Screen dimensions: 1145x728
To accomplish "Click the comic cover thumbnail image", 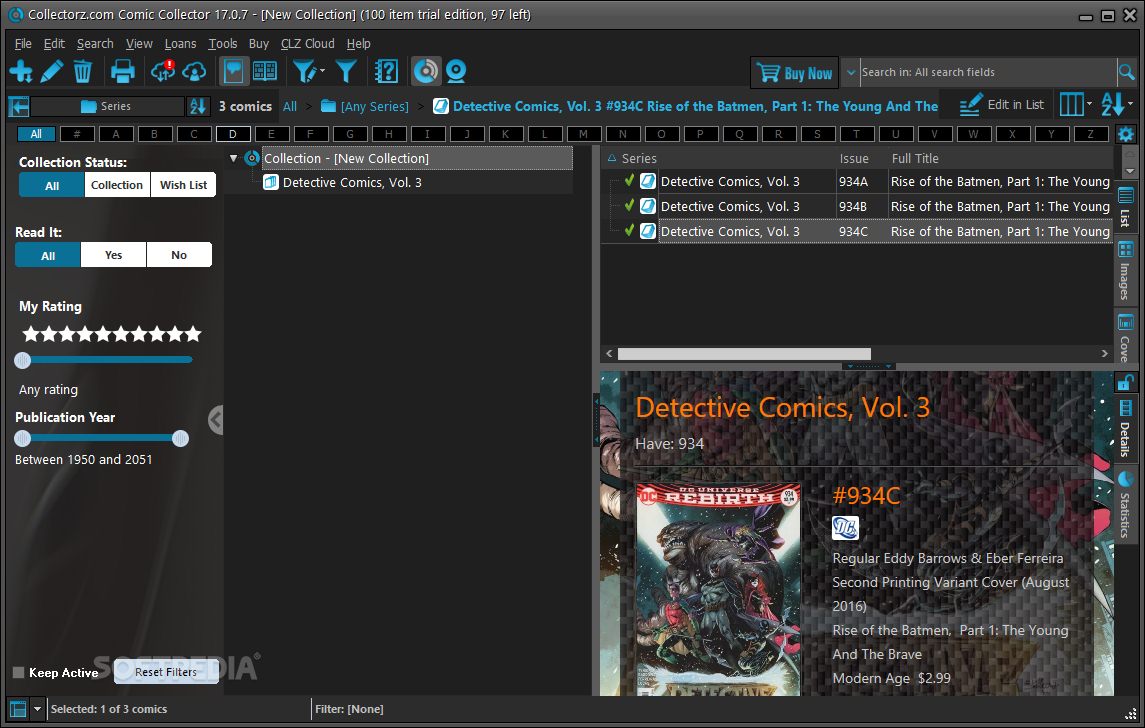I will pyautogui.click(x=719, y=589).
